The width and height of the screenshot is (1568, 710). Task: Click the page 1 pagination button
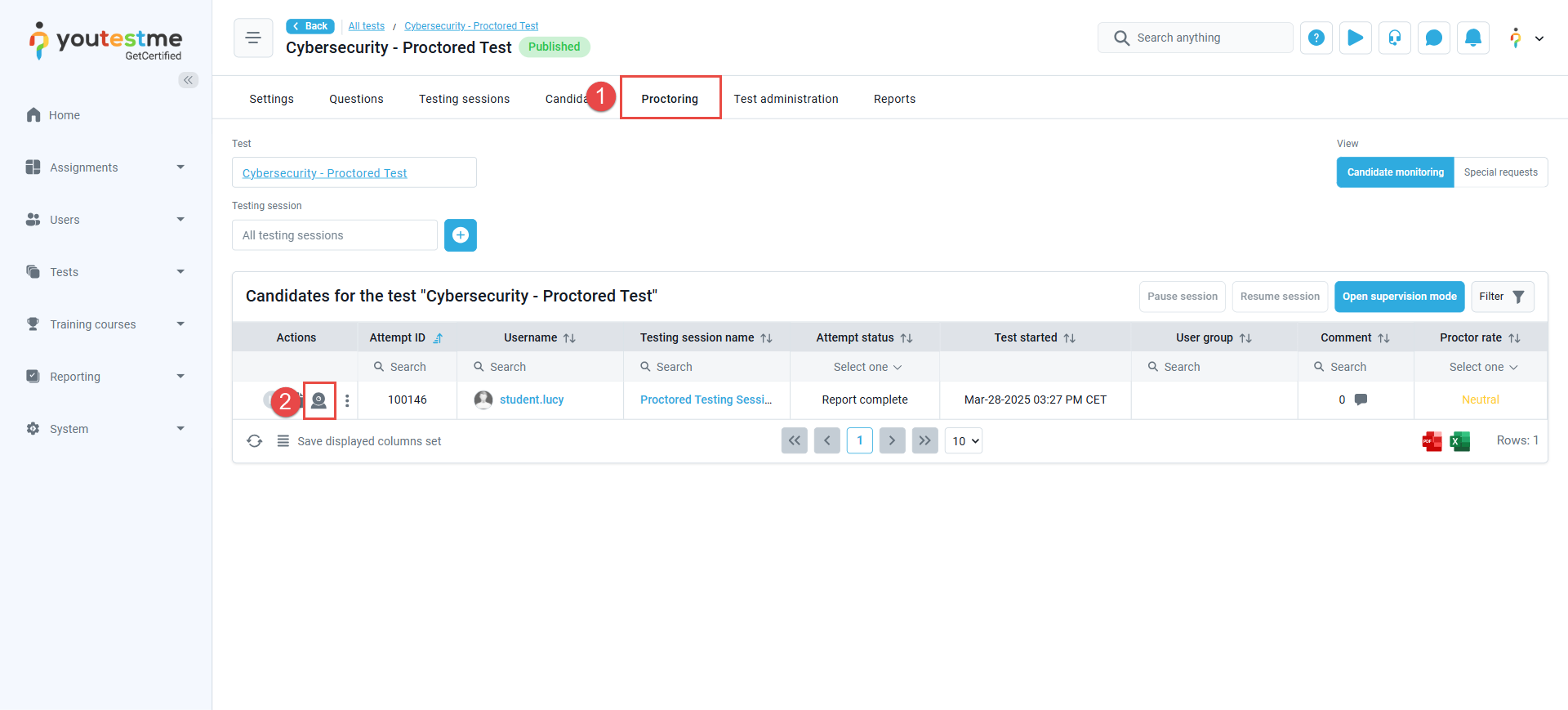point(860,441)
